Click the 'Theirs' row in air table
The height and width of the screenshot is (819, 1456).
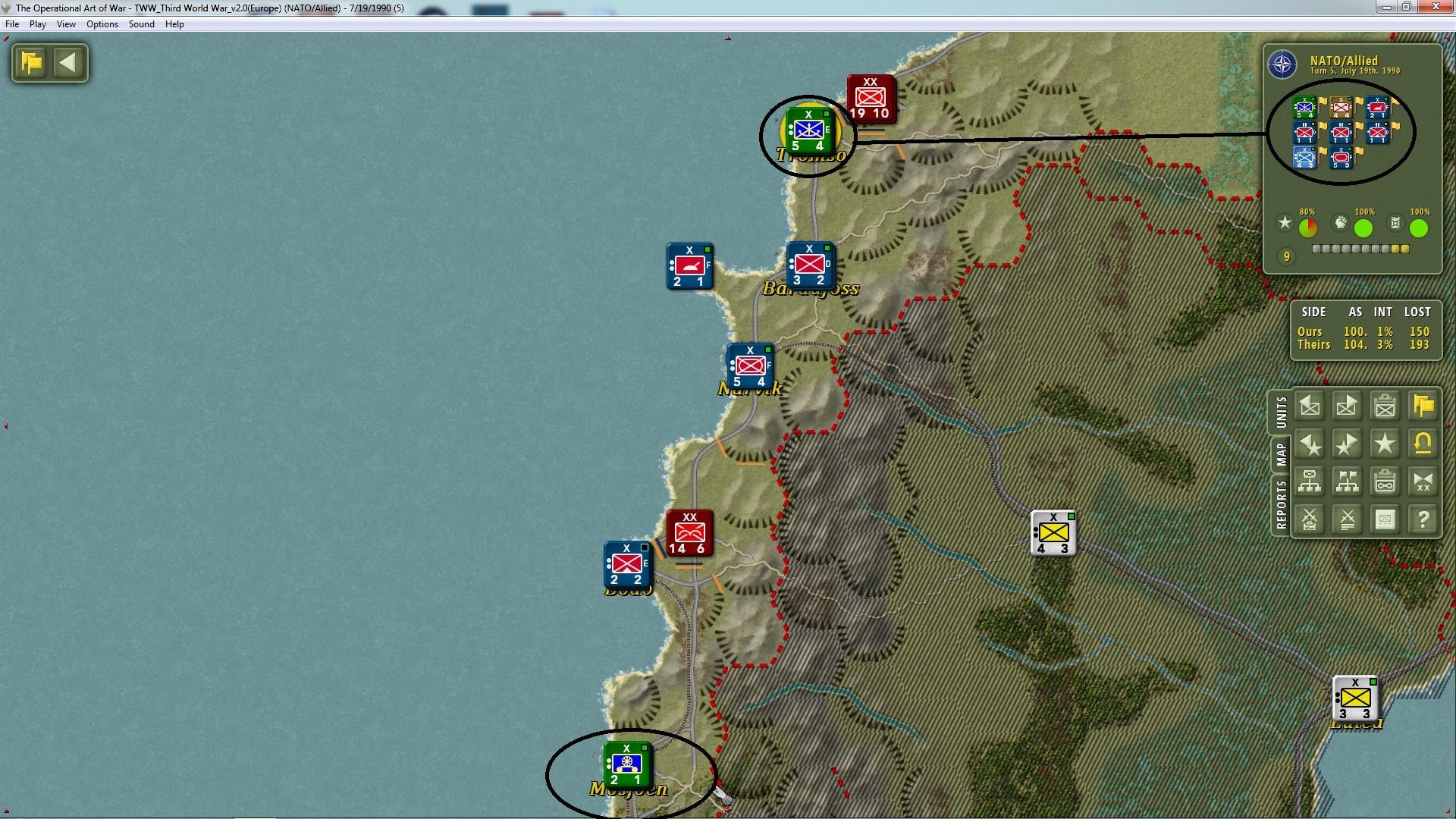pos(1363,344)
